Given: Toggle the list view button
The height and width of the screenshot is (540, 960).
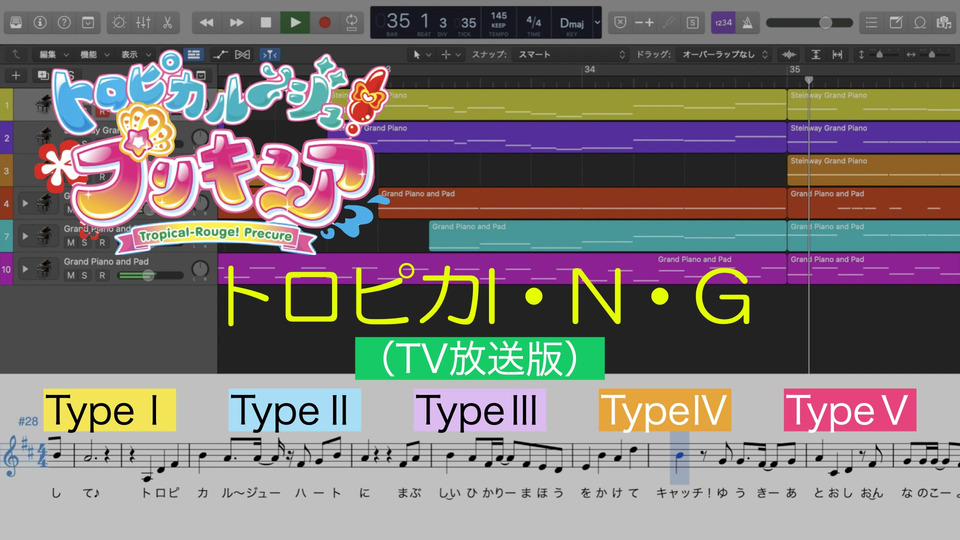Looking at the screenshot, I should click(x=193, y=54).
